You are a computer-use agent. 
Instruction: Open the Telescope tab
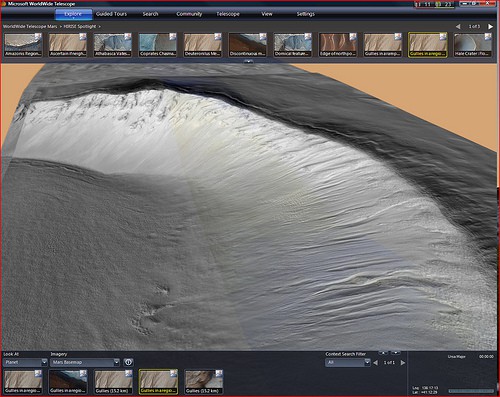tap(228, 14)
